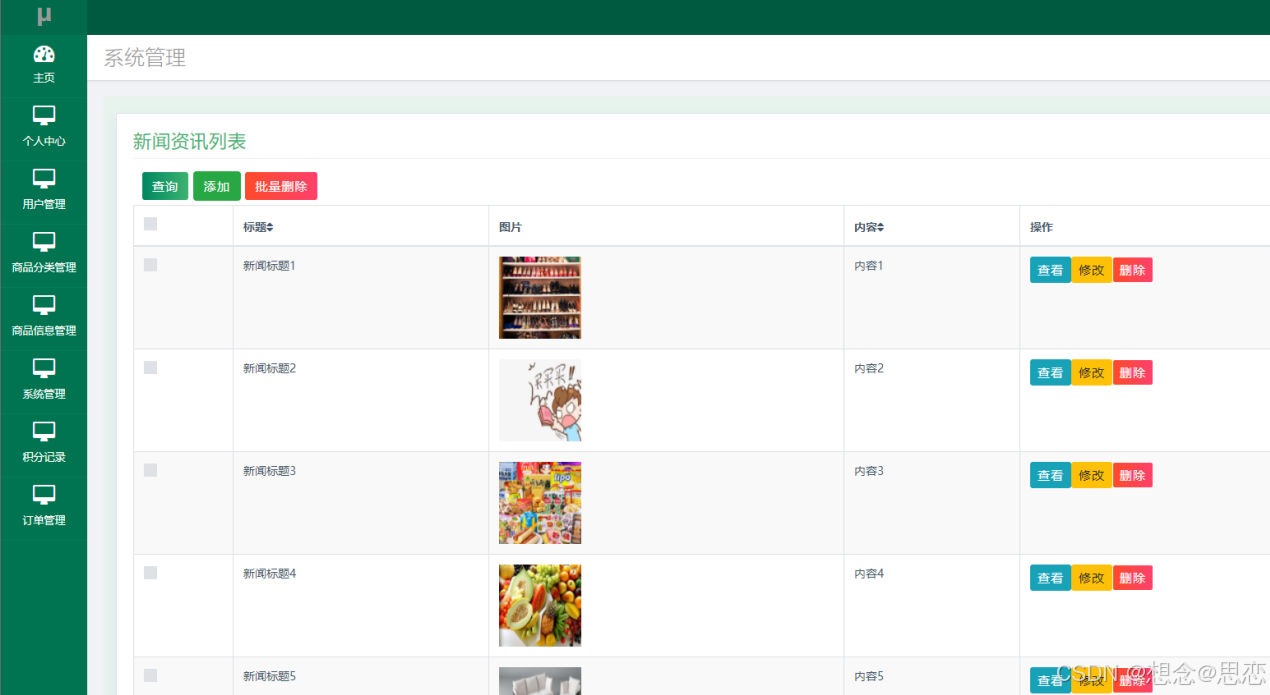The width and height of the screenshot is (1270, 695).
Task: Check the box for 新闻标题5 row
Action: pos(151,676)
